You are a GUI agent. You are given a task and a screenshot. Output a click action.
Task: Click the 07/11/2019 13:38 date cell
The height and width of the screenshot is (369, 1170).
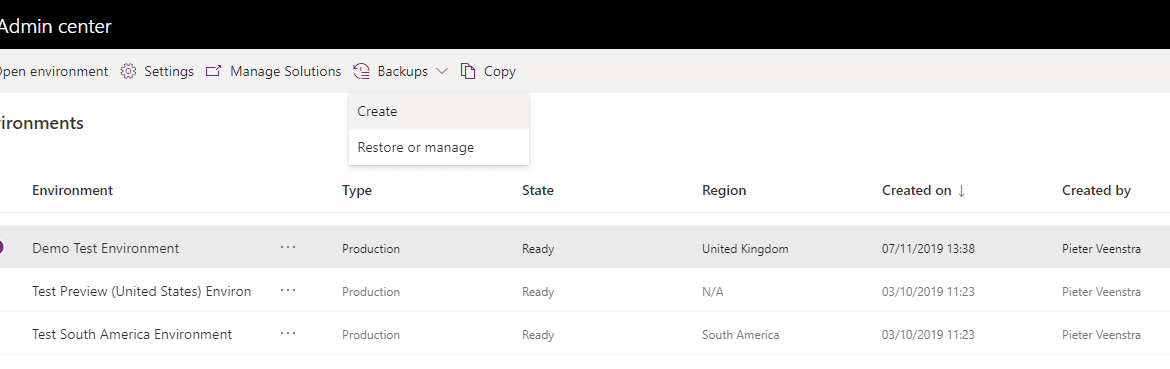click(927, 249)
